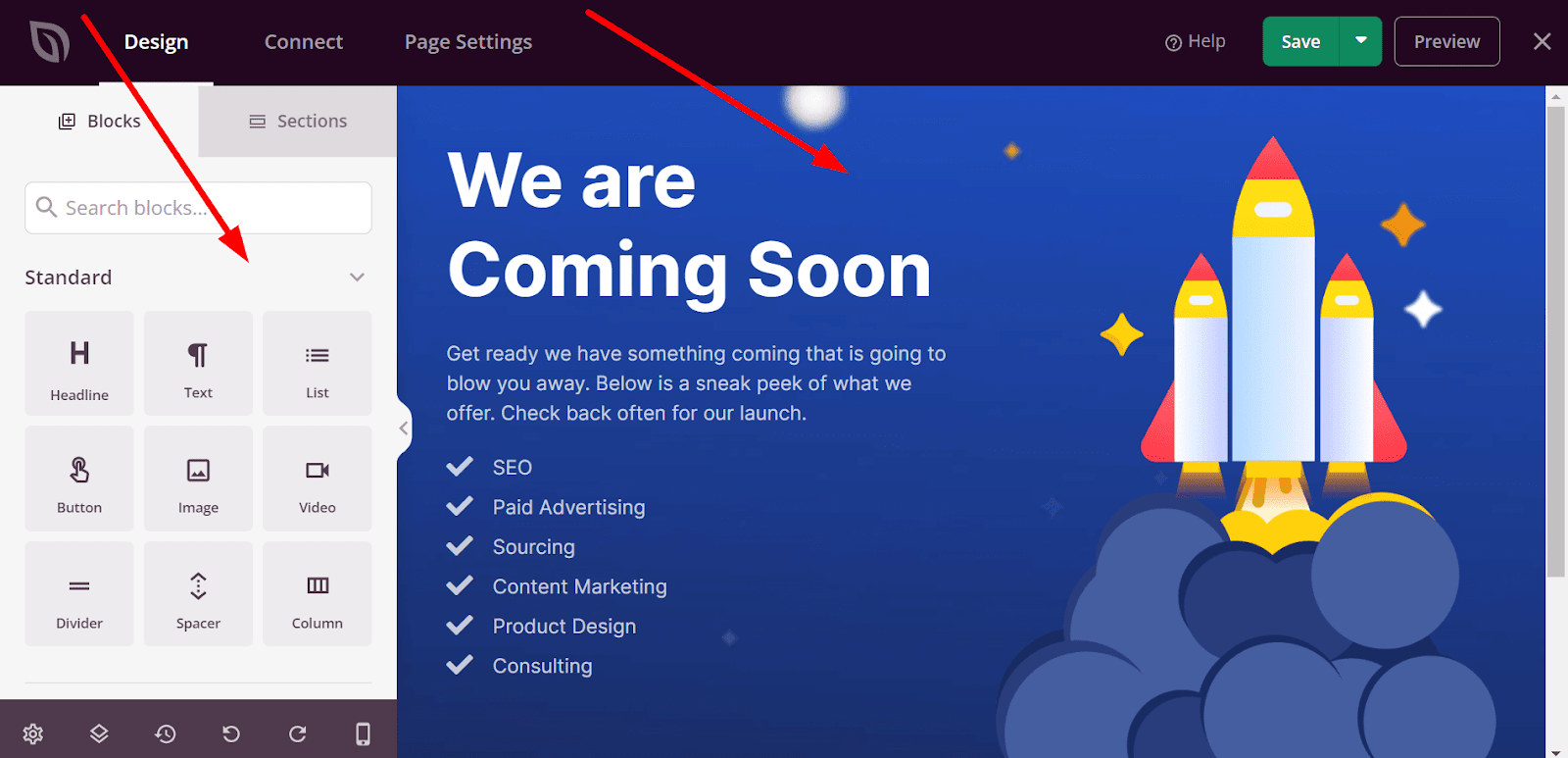Toggle mobile preview icon
1568x758 pixels.
363,733
